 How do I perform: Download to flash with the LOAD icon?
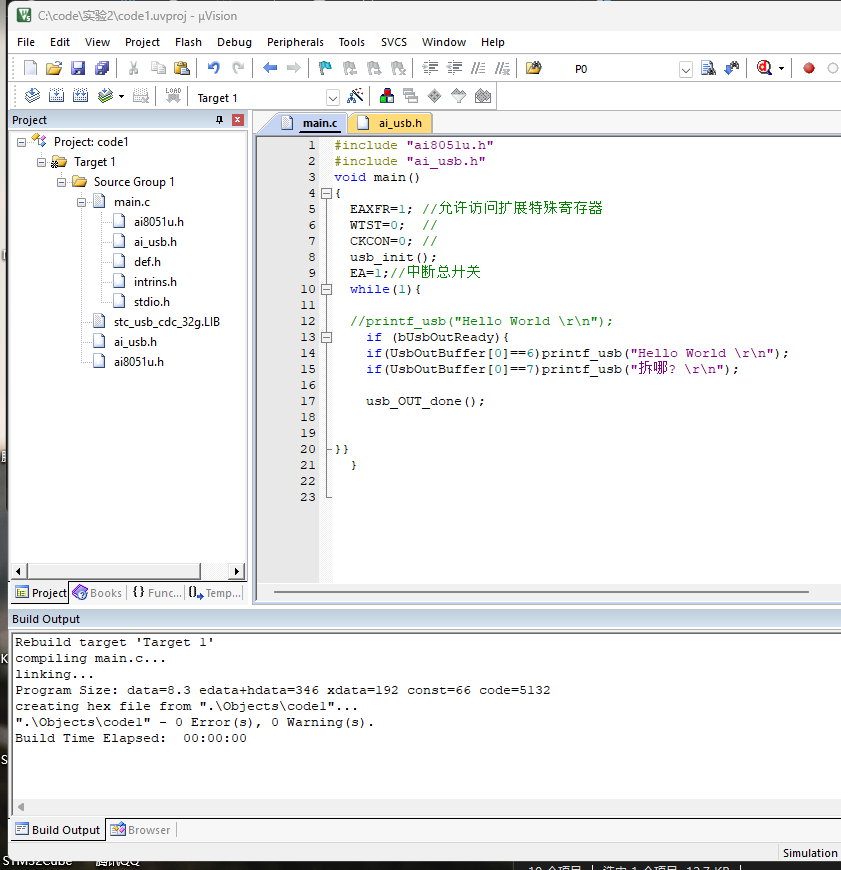(x=173, y=96)
